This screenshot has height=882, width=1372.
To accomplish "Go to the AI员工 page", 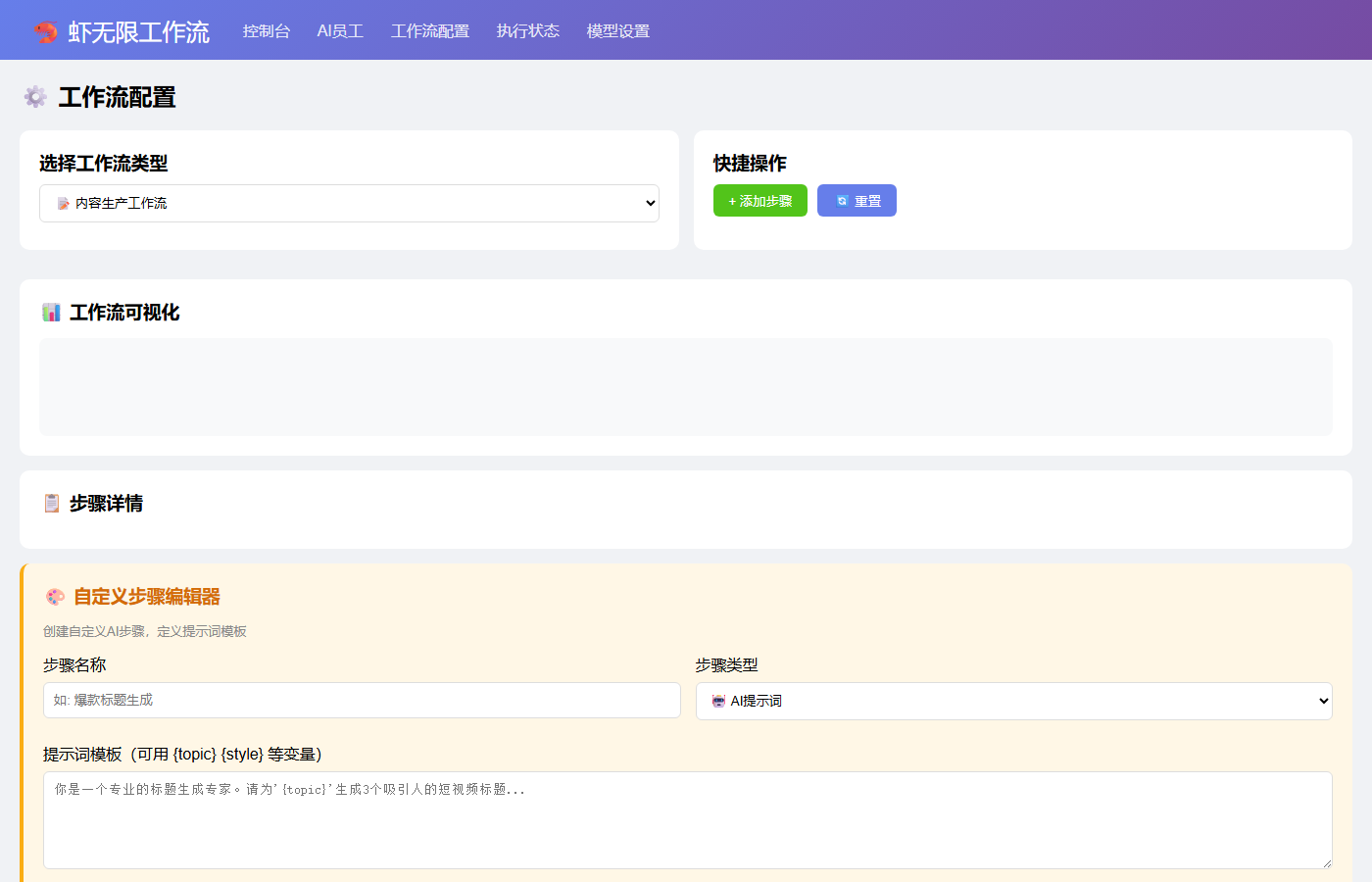I will point(340,31).
